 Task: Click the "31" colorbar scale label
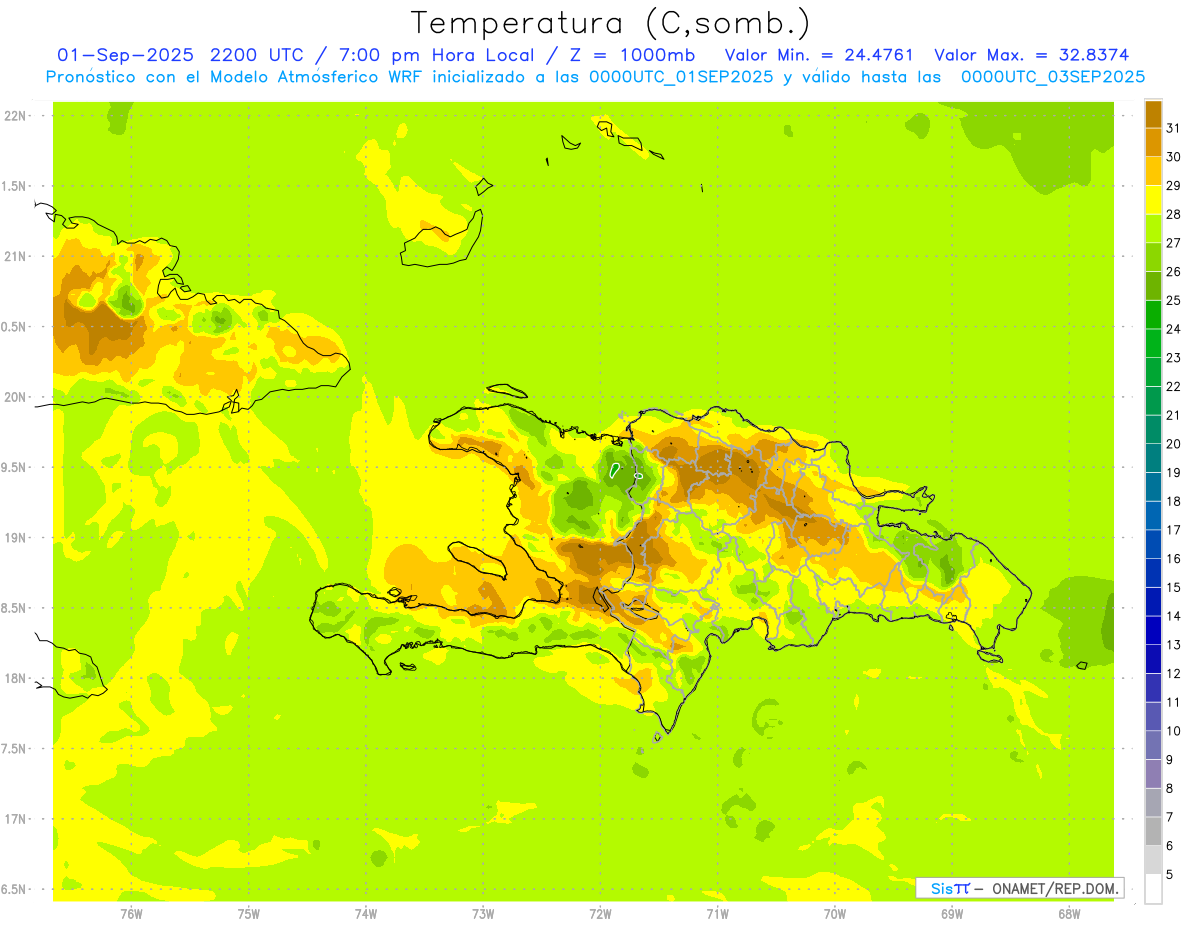tap(1174, 127)
